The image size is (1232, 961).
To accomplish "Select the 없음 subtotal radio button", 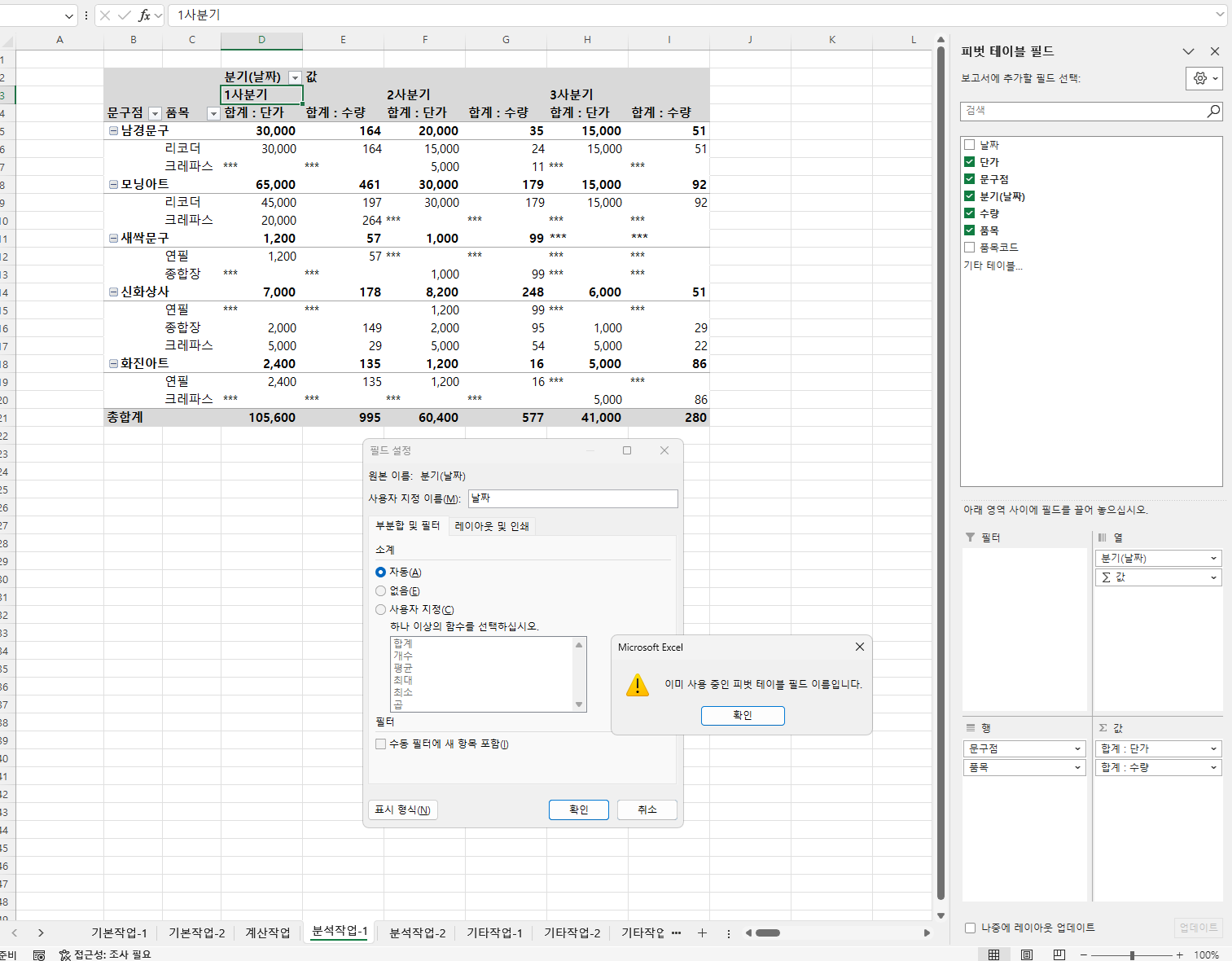I will [380, 591].
